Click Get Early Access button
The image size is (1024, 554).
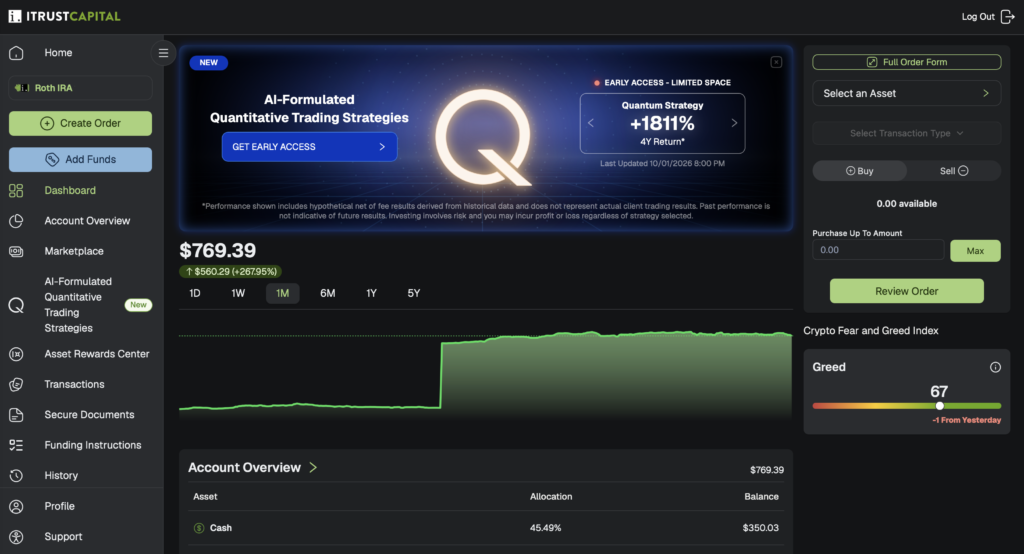(x=310, y=147)
